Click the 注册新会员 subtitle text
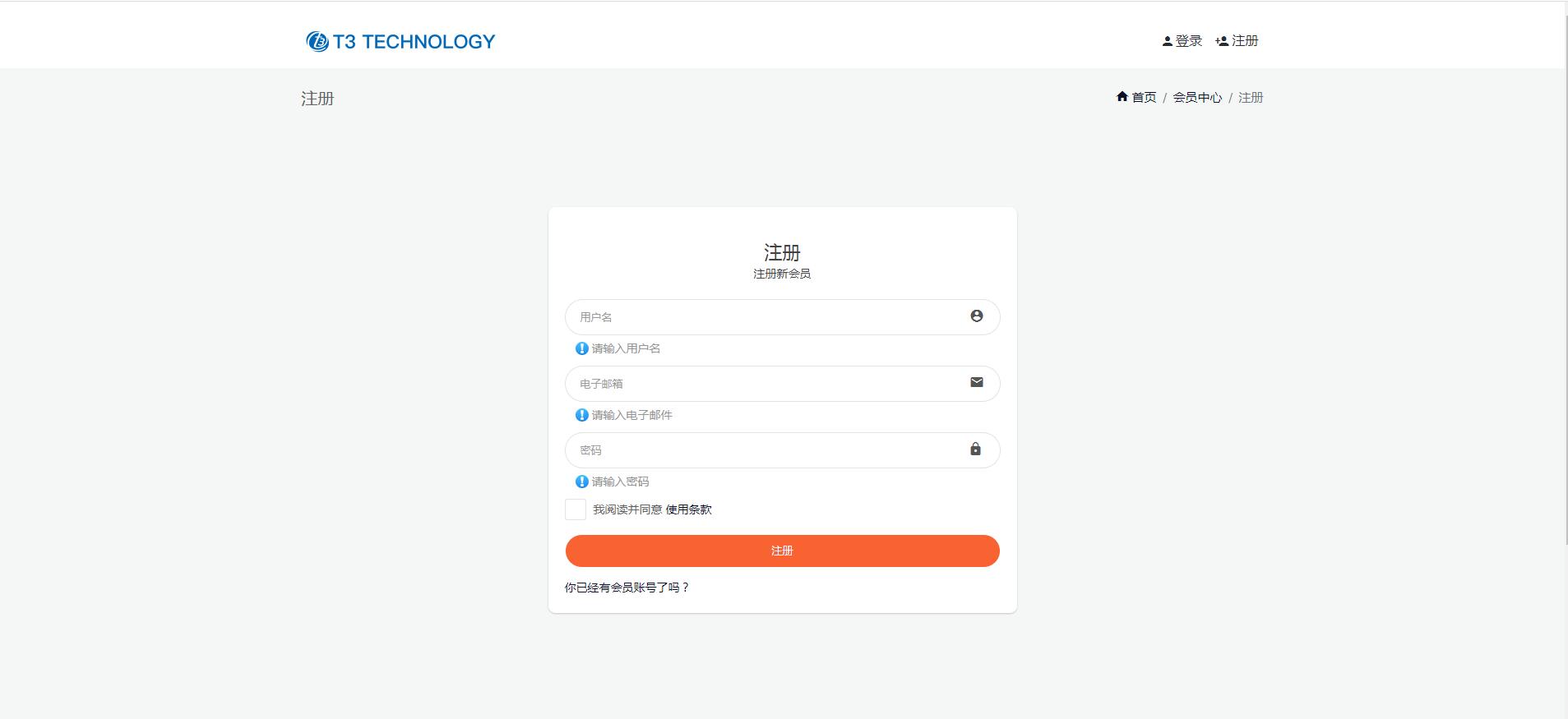The image size is (1568, 719). [x=782, y=274]
